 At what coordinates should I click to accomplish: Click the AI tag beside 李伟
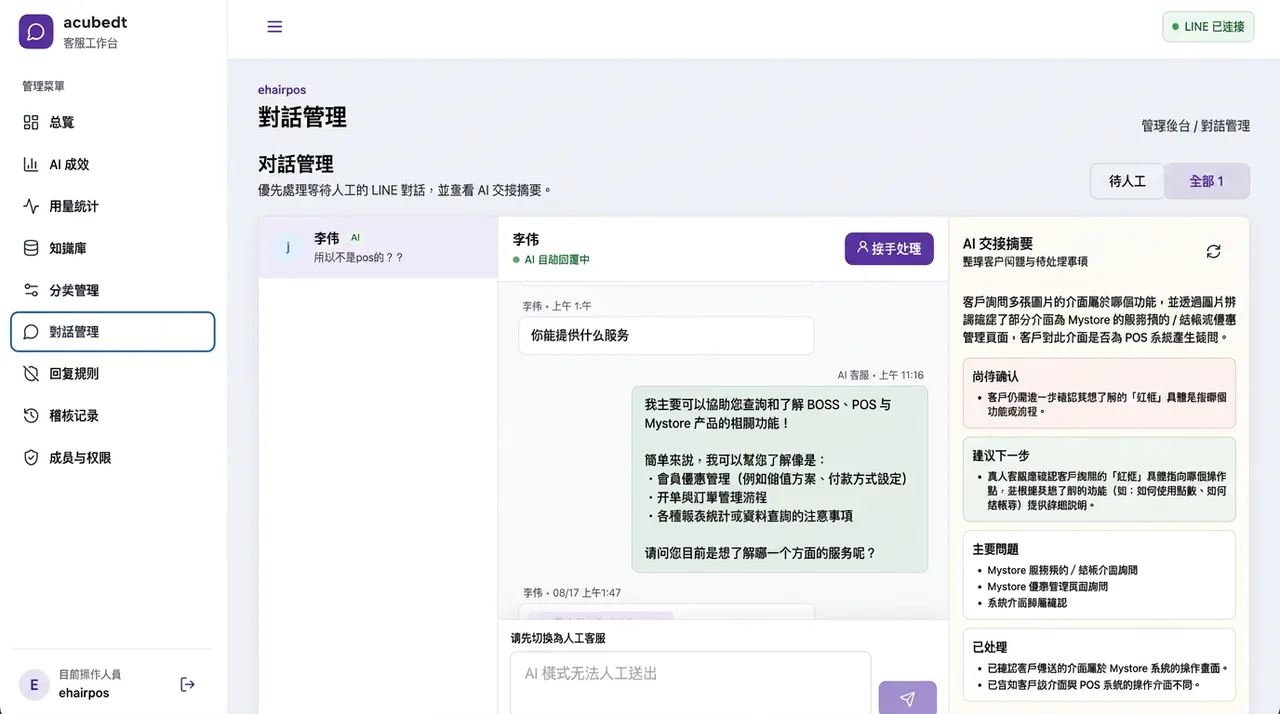(x=355, y=238)
